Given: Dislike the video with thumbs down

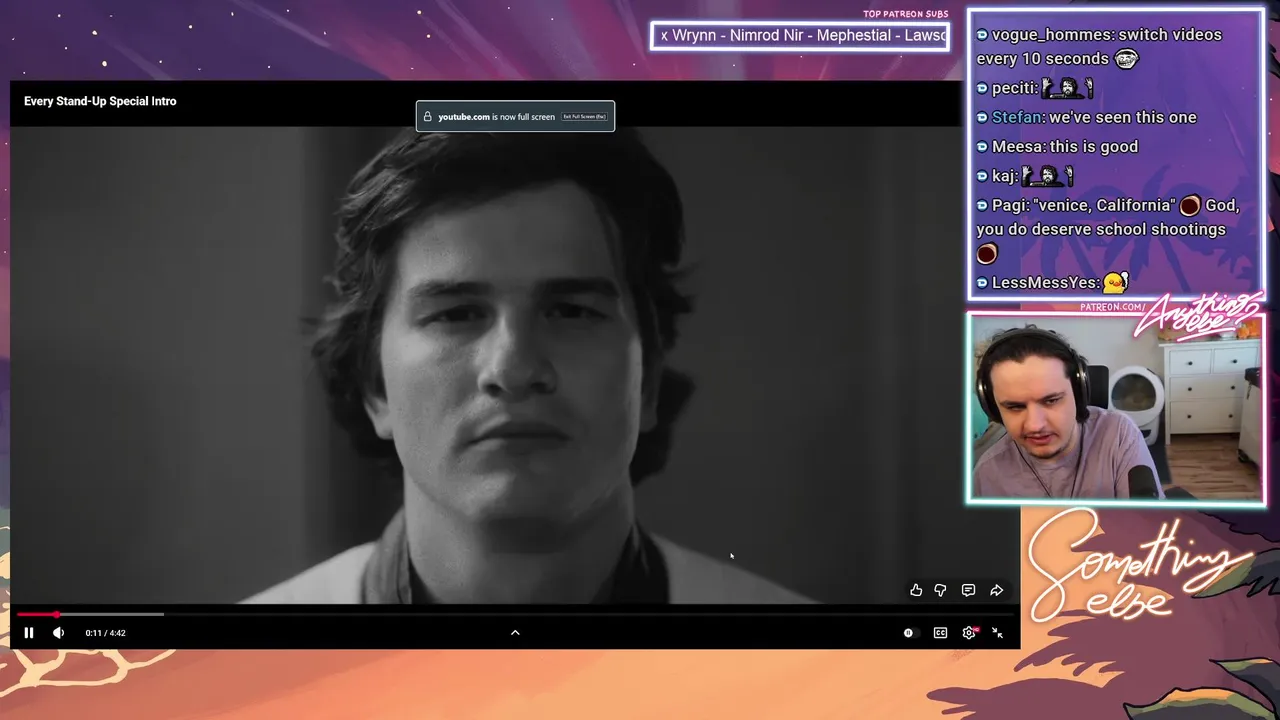Looking at the screenshot, I should coord(940,590).
